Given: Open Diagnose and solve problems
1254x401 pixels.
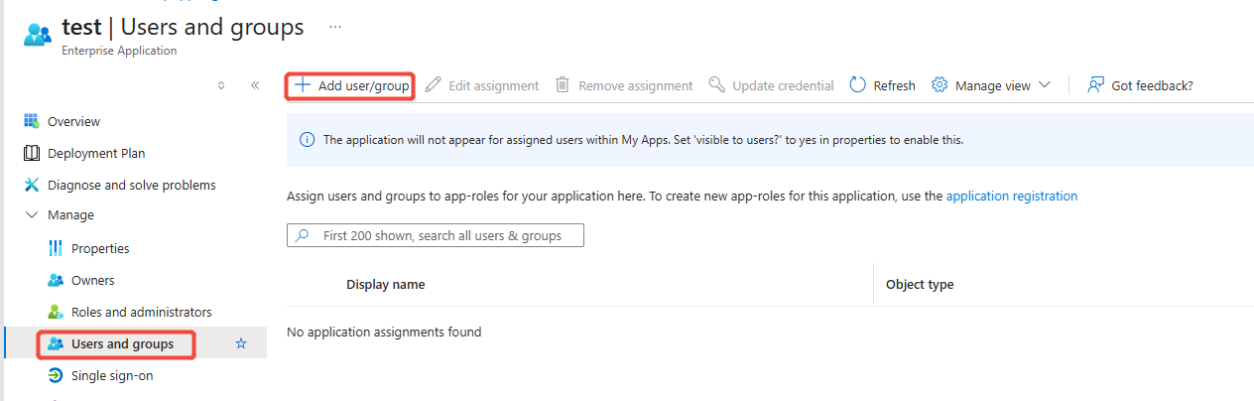Looking at the screenshot, I should pyautogui.click(x=131, y=185).
